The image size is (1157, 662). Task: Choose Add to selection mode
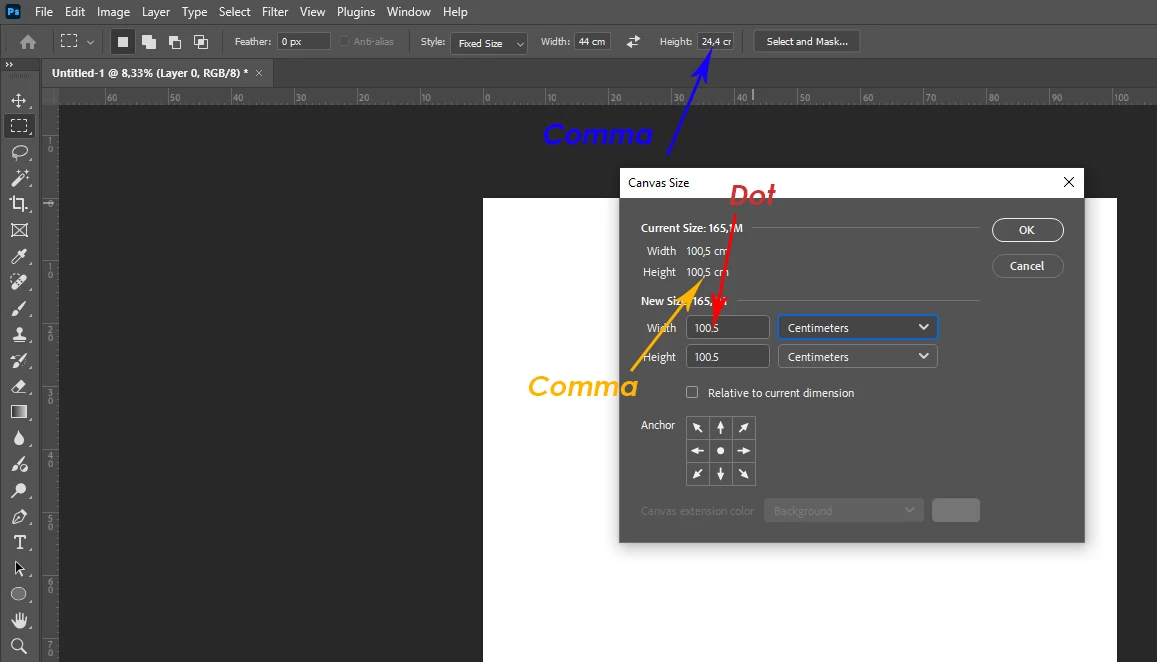point(148,42)
